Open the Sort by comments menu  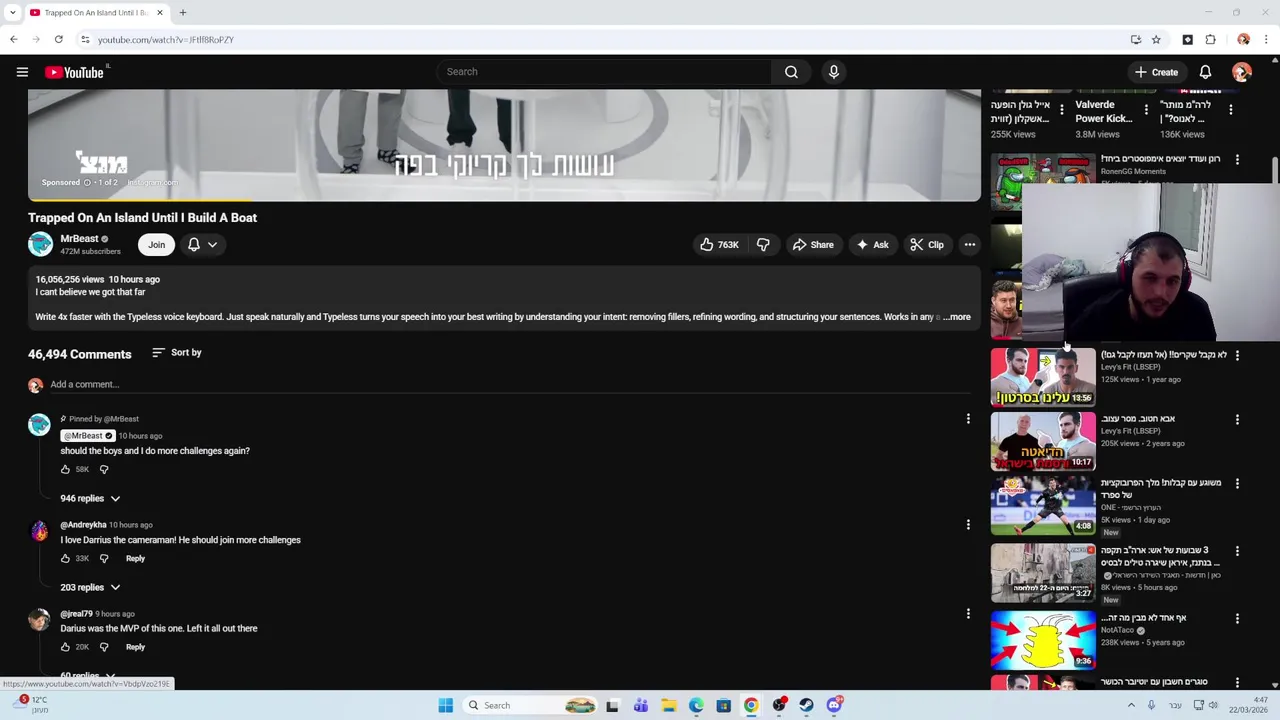[x=176, y=353]
